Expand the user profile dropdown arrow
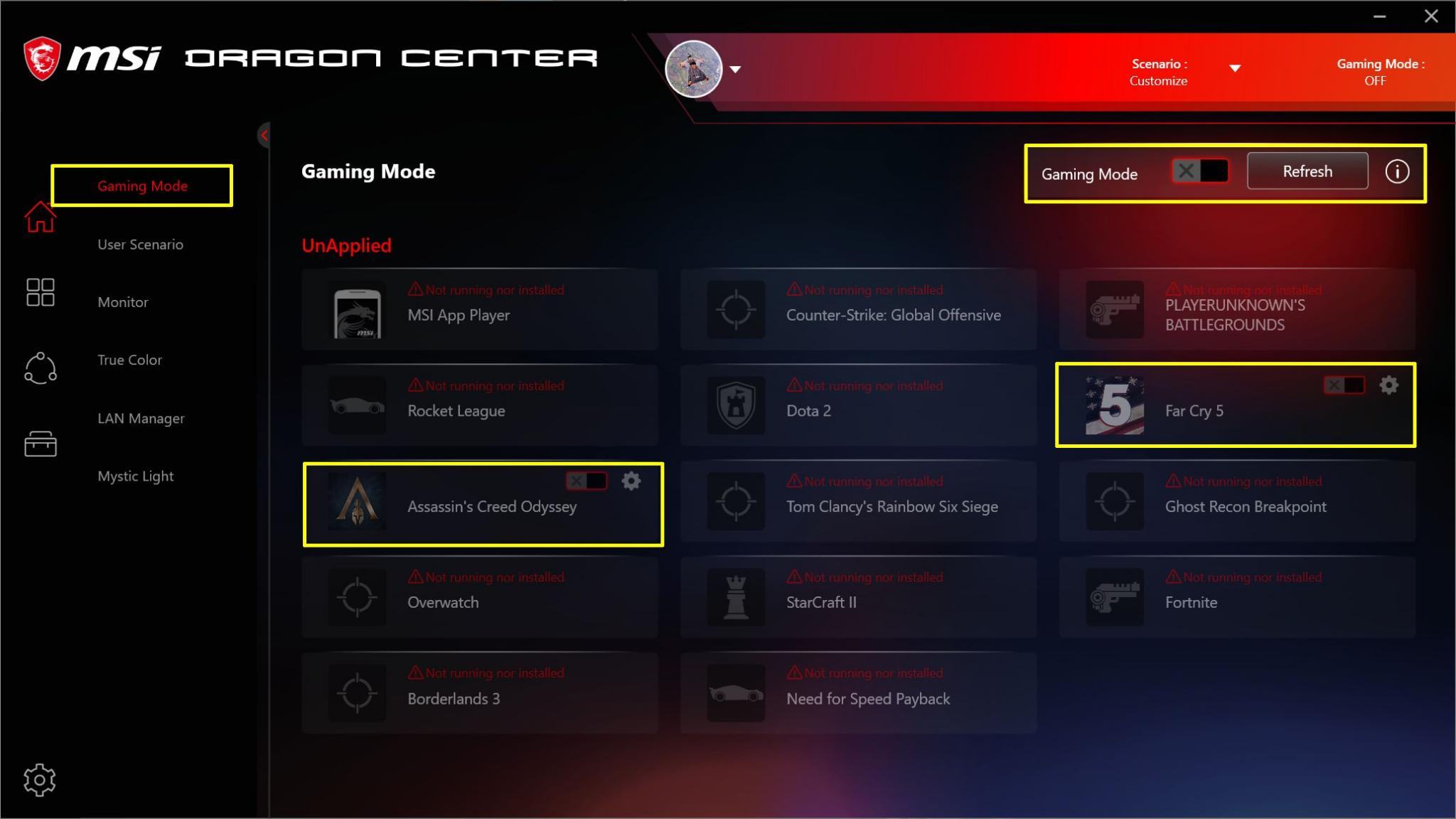Screen dimensions: 1456x819 click(x=736, y=69)
